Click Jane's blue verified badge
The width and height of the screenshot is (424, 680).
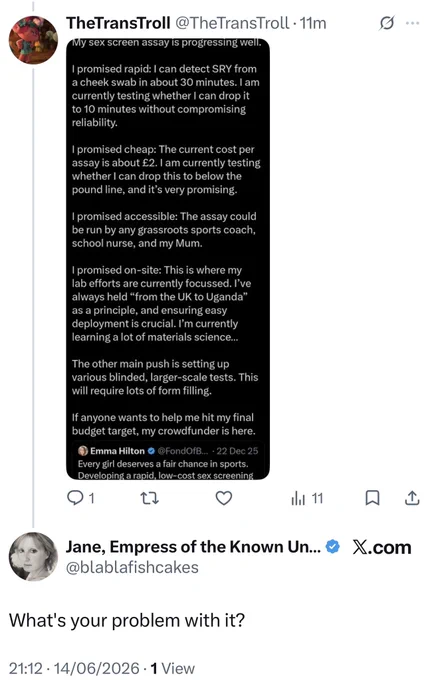(x=333, y=547)
